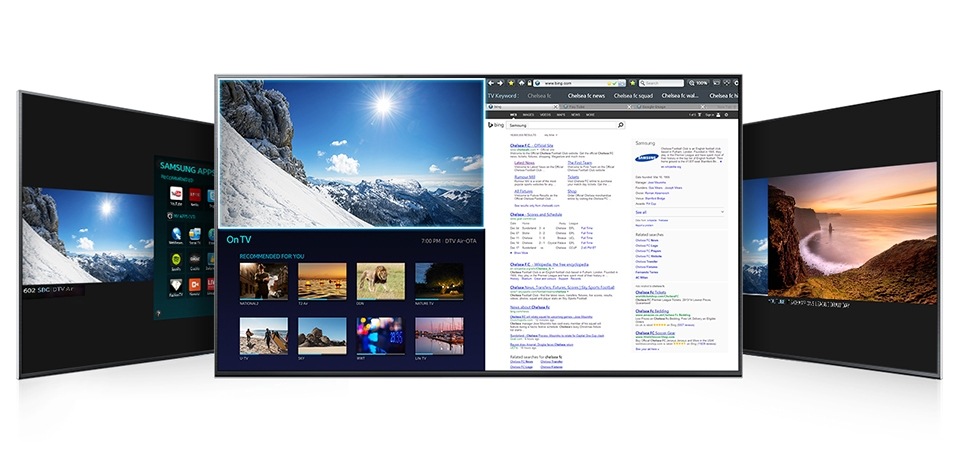The width and height of the screenshot is (960, 450).
Task: Click the browser back arrow
Action: click(x=490, y=83)
